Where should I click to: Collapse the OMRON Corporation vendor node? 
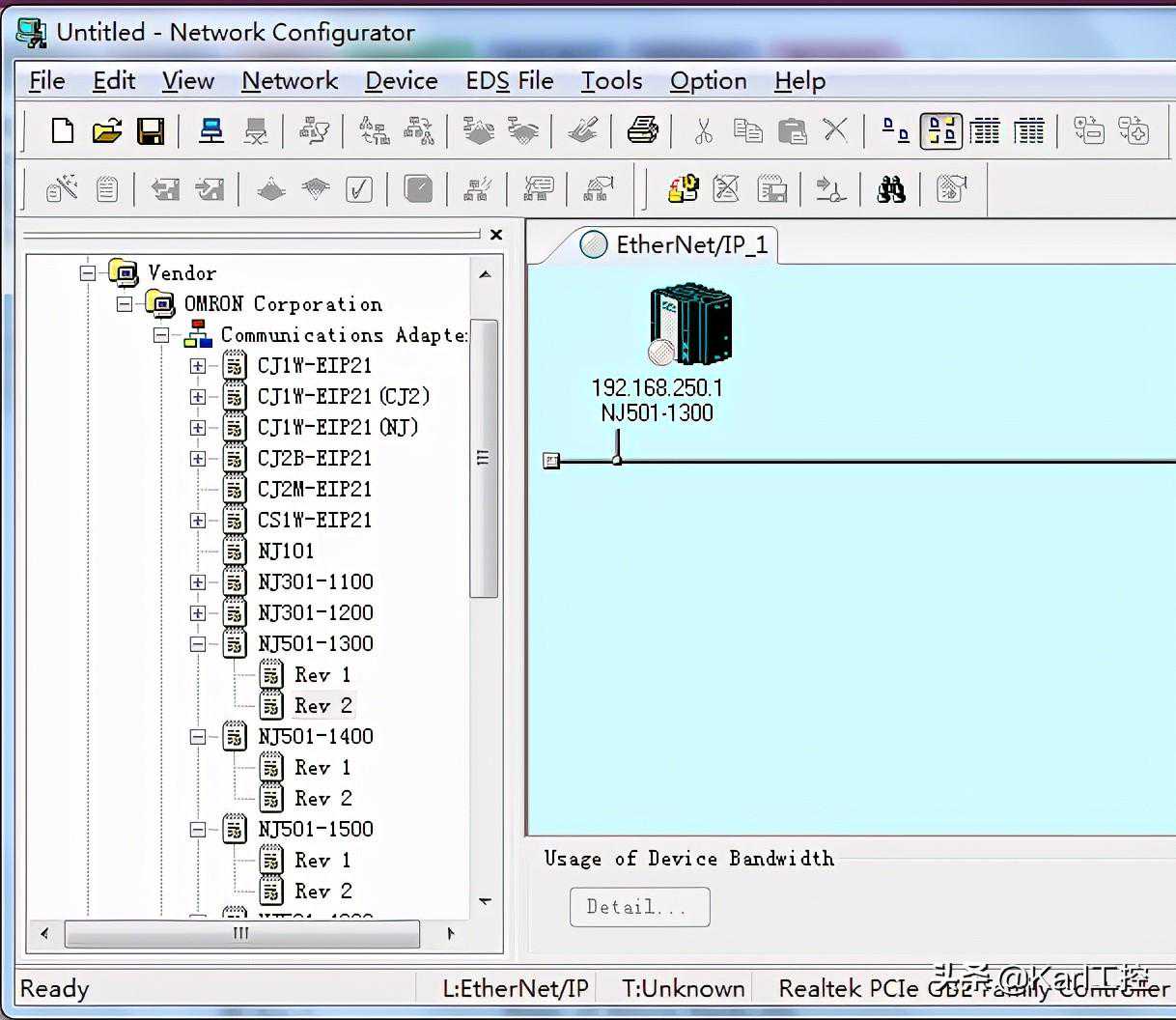[125, 304]
